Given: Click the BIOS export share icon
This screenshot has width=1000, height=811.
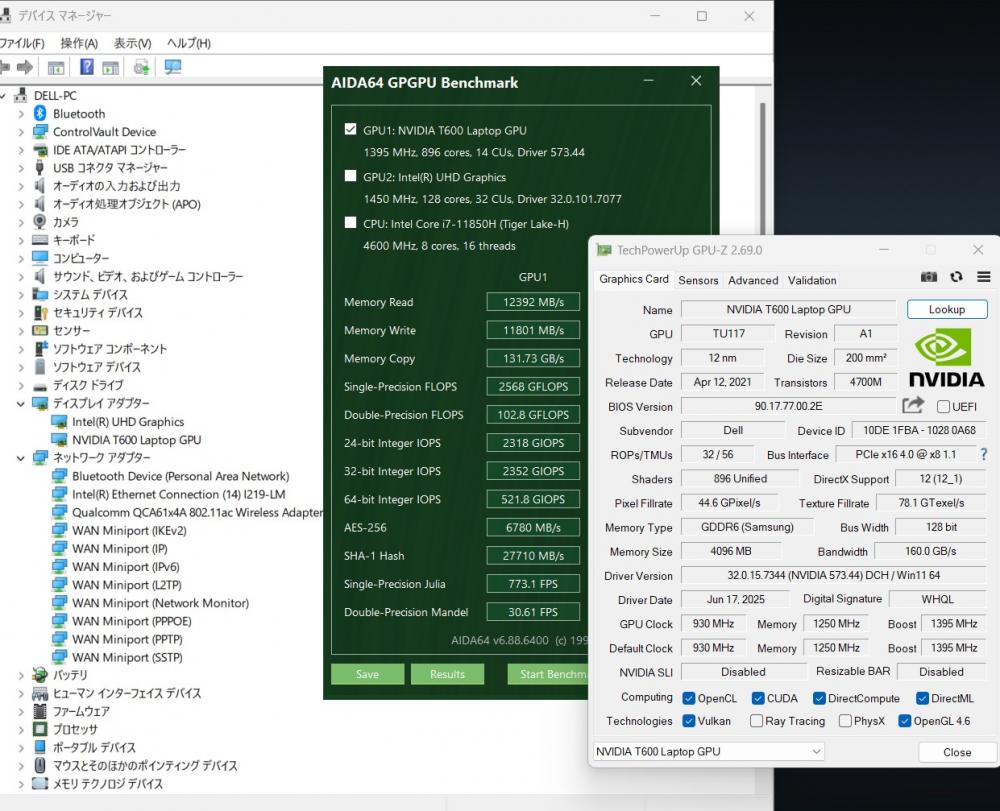Looking at the screenshot, I should click(x=912, y=405).
